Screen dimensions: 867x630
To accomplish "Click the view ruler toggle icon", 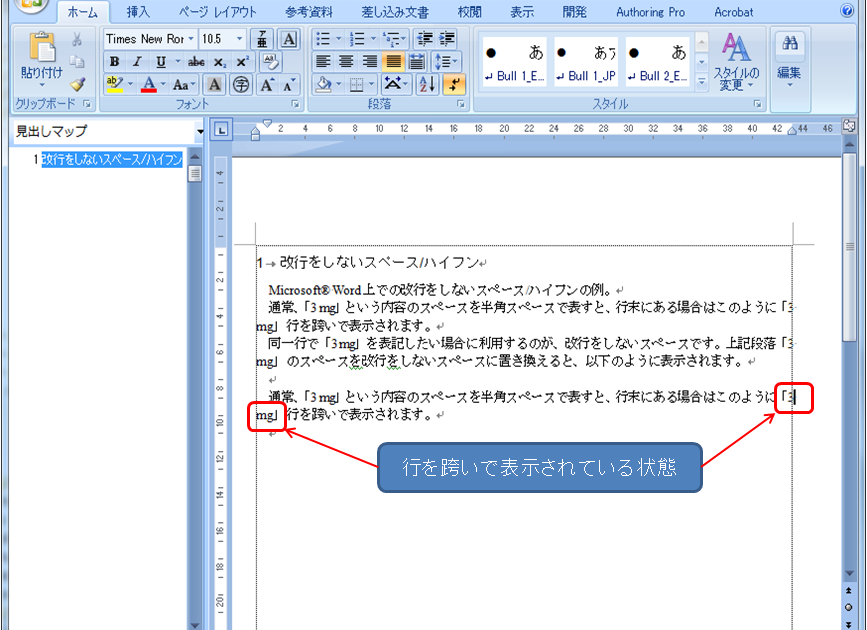I will click(849, 126).
